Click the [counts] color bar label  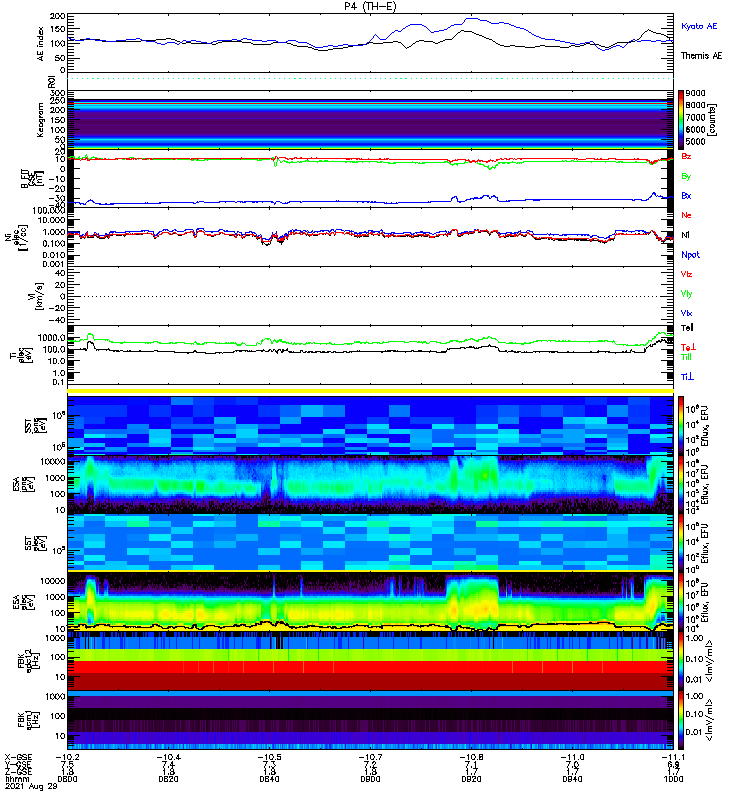[712, 120]
